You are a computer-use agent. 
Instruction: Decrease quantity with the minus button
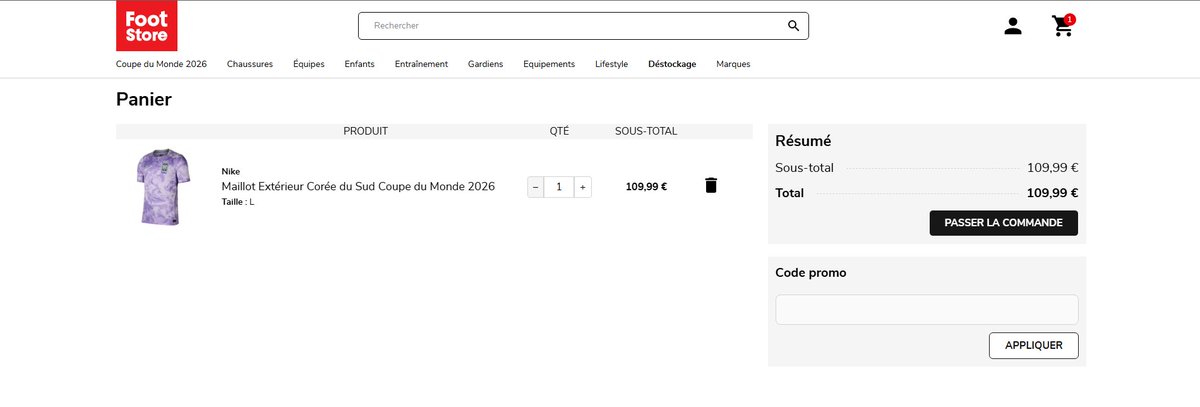[x=536, y=186]
